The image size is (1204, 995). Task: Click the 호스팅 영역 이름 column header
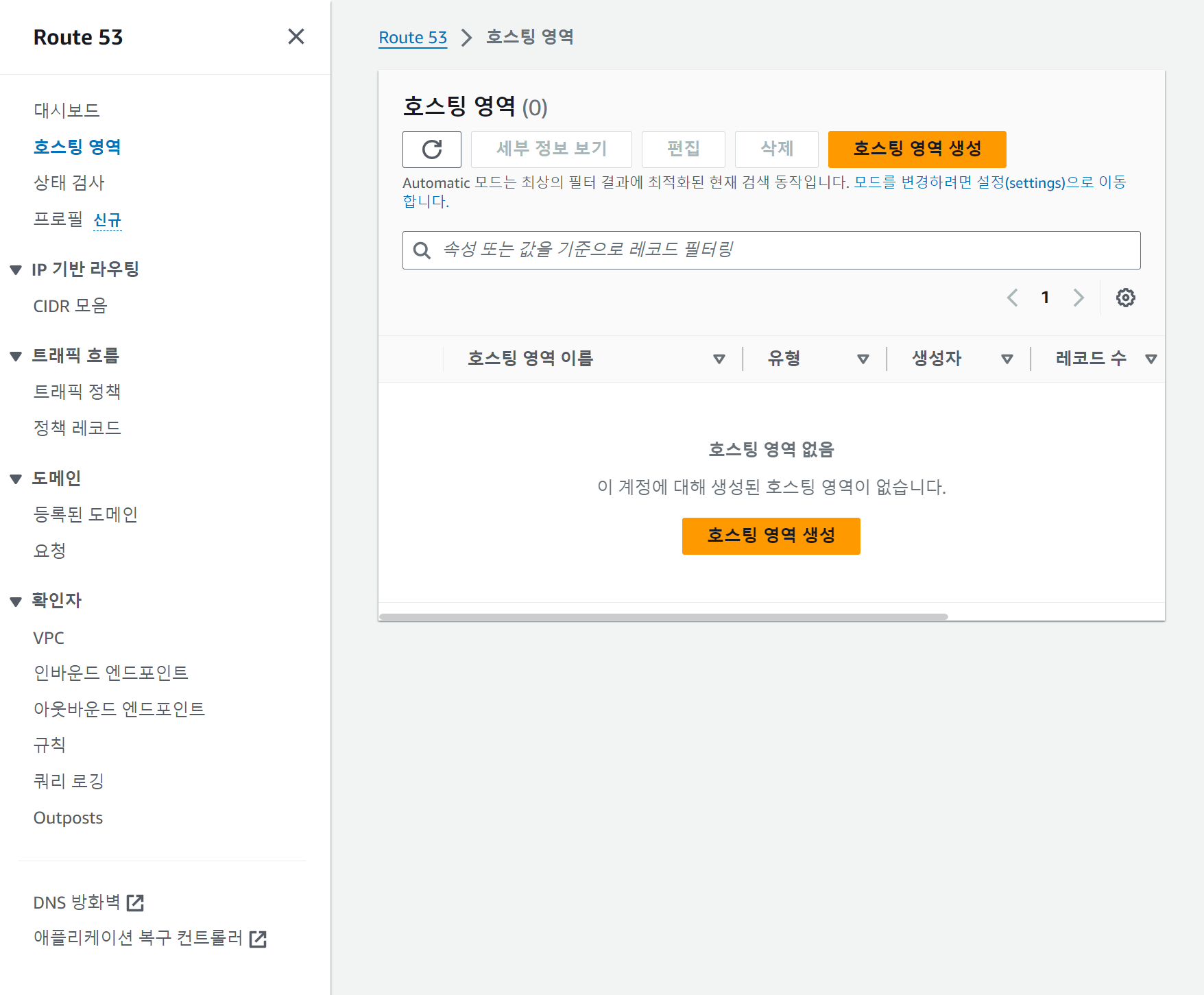tap(530, 359)
